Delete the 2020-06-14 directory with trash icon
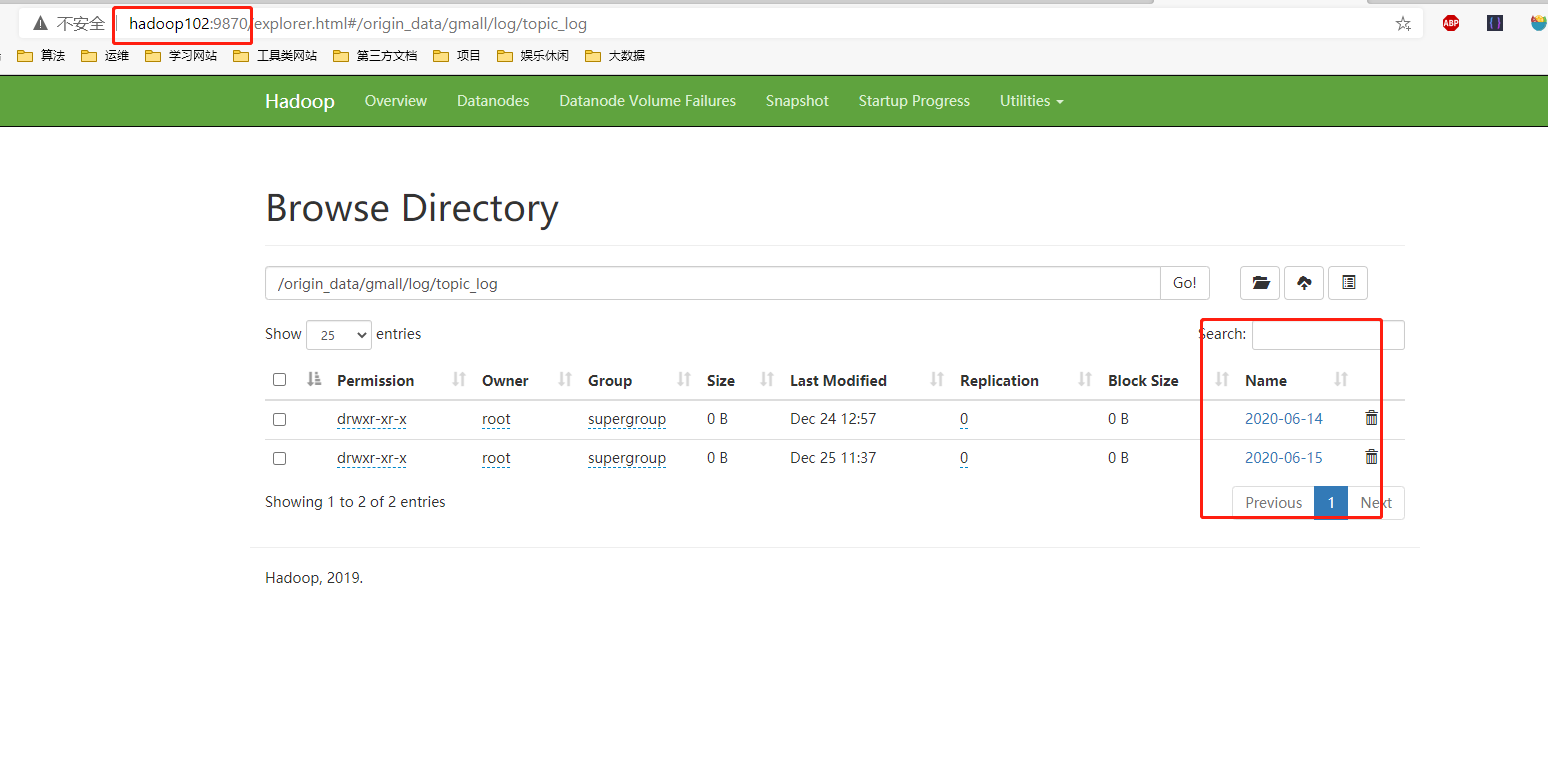 click(1371, 418)
